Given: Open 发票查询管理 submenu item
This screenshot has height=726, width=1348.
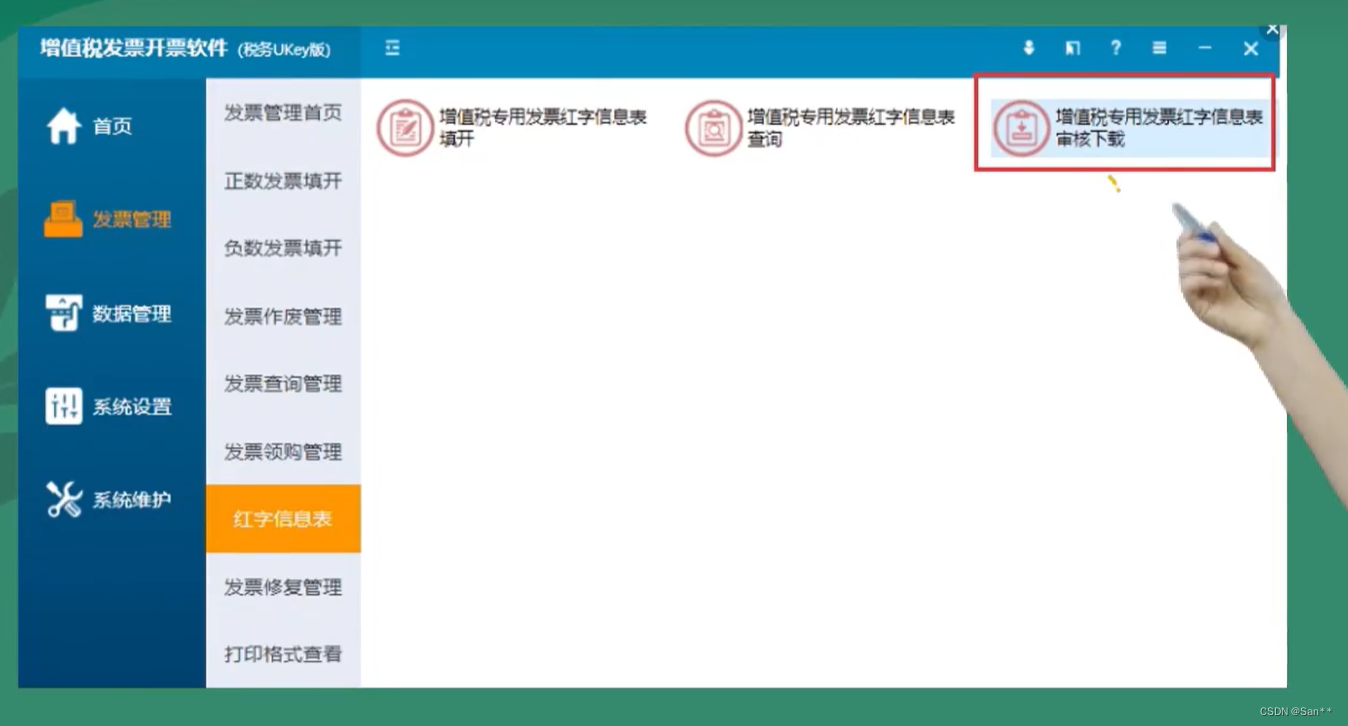Looking at the screenshot, I should 283,384.
